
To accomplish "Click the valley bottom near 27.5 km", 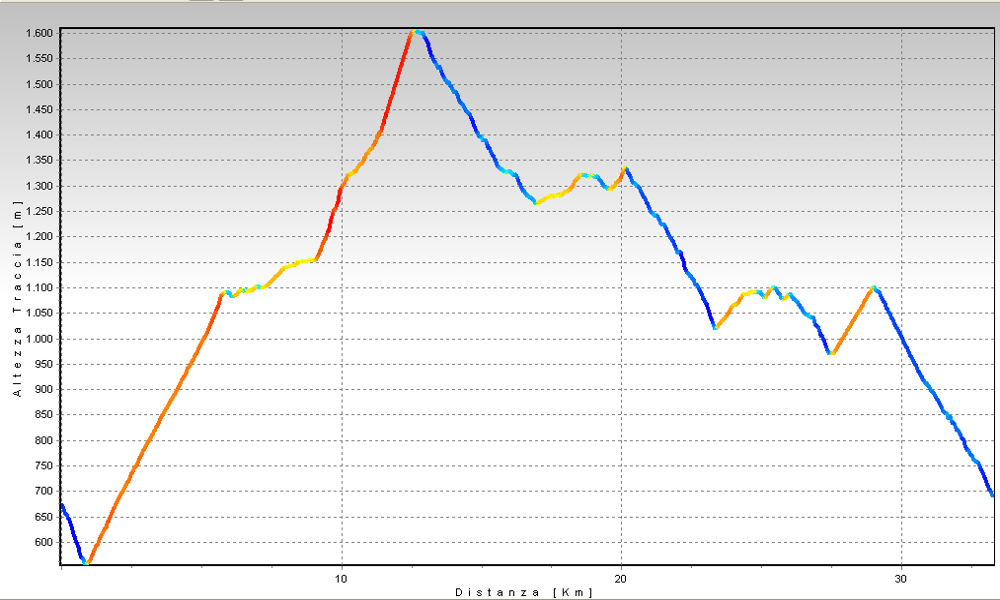I will [x=831, y=353].
